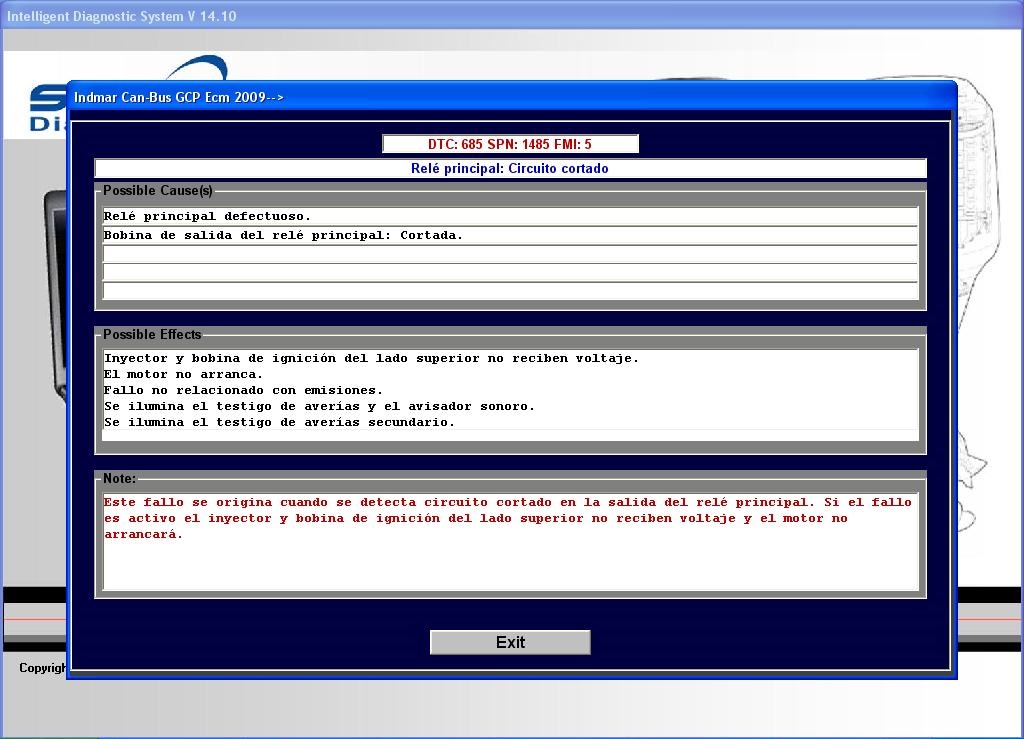Image resolution: width=1024 pixels, height=739 pixels.
Task: Select the 'Inyector y bobina de ignición' effect line
Action: (371, 358)
